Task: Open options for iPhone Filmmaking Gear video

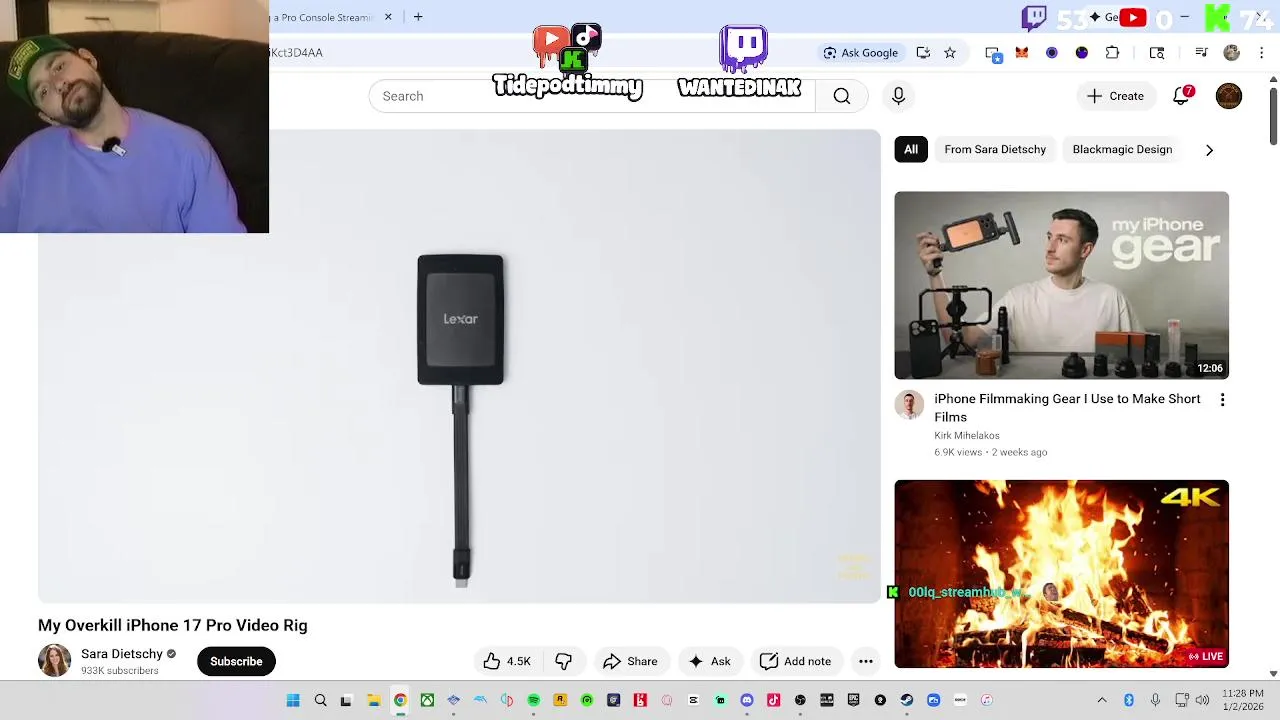Action: pyautogui.click(x=1222, y=400)
